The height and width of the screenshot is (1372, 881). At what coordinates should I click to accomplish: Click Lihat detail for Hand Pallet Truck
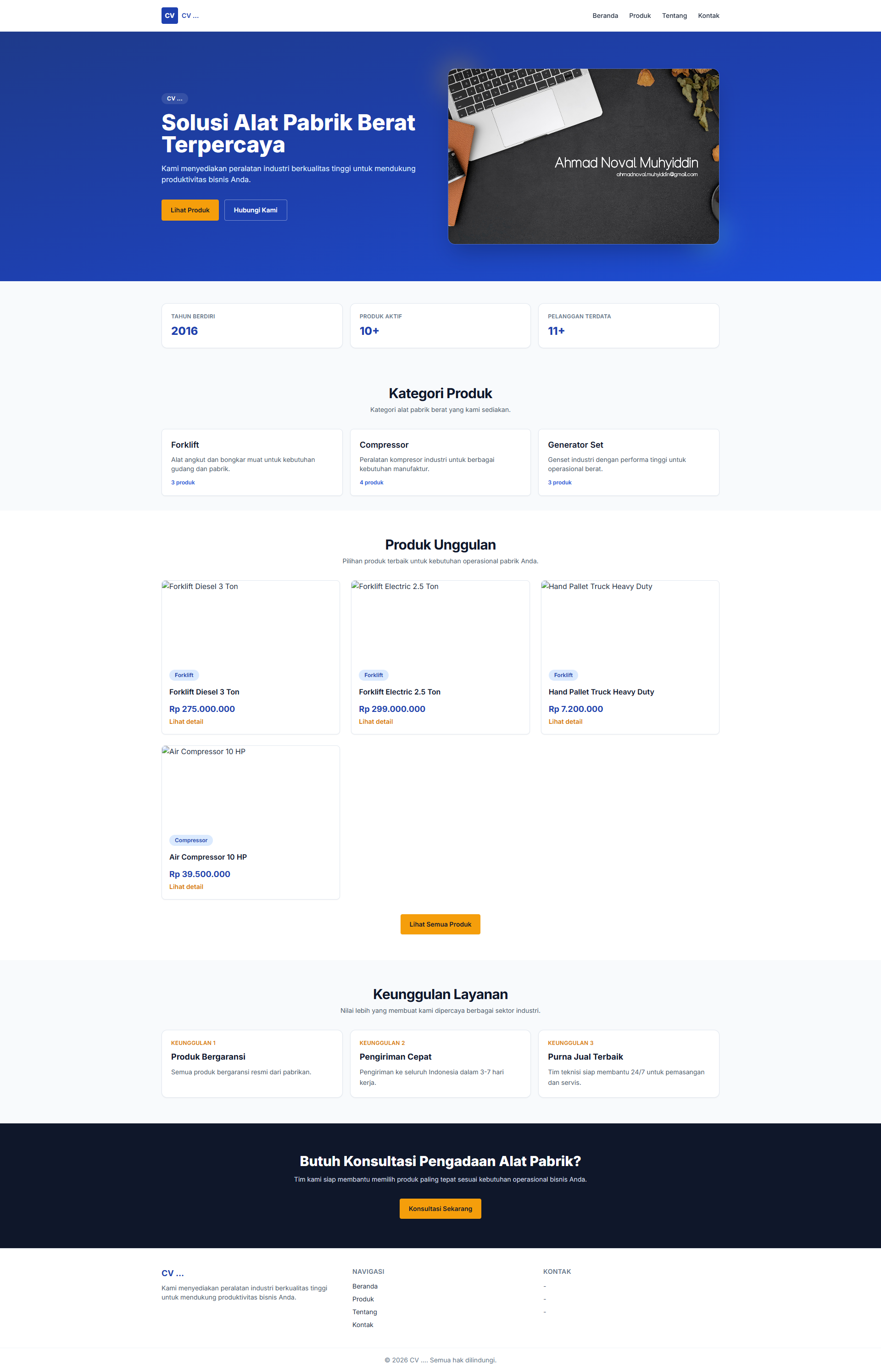565,722
